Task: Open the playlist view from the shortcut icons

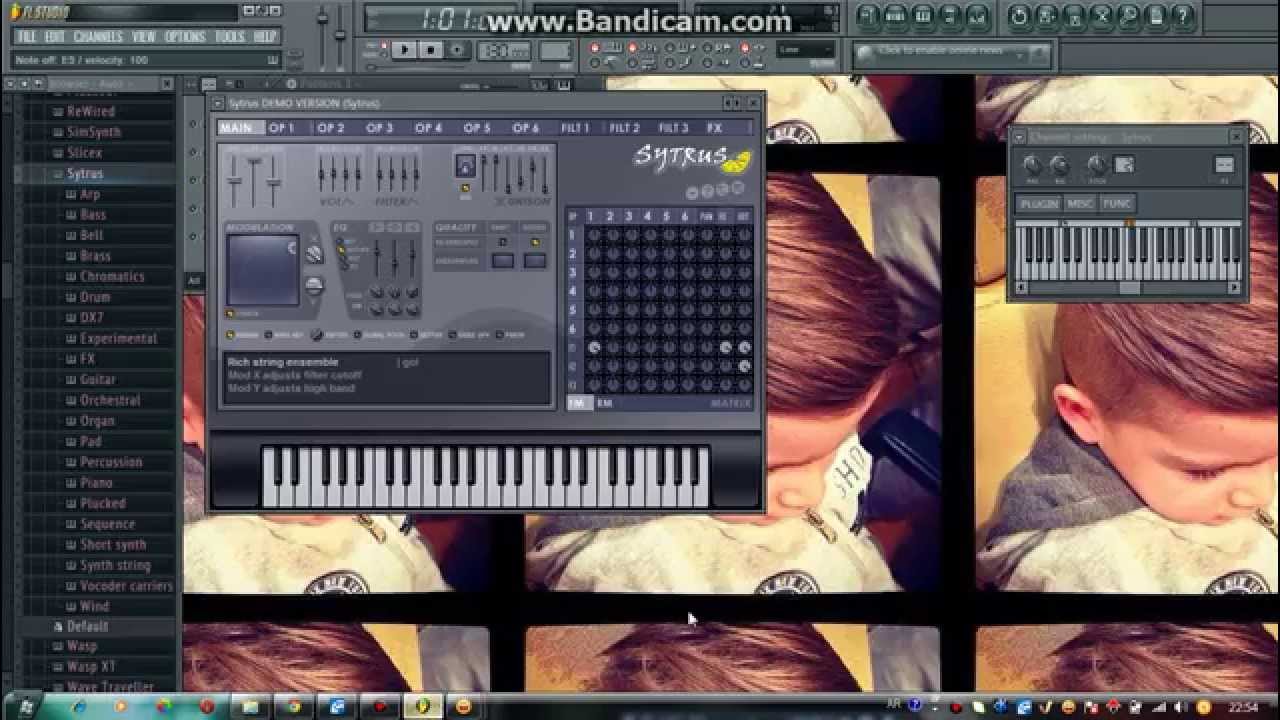Action: click(868, 16)
